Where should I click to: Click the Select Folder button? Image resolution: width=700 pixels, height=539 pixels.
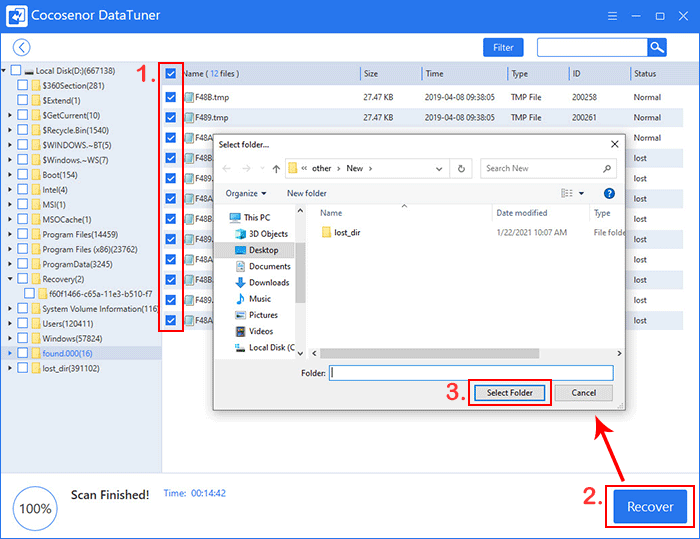click(509, 393)
